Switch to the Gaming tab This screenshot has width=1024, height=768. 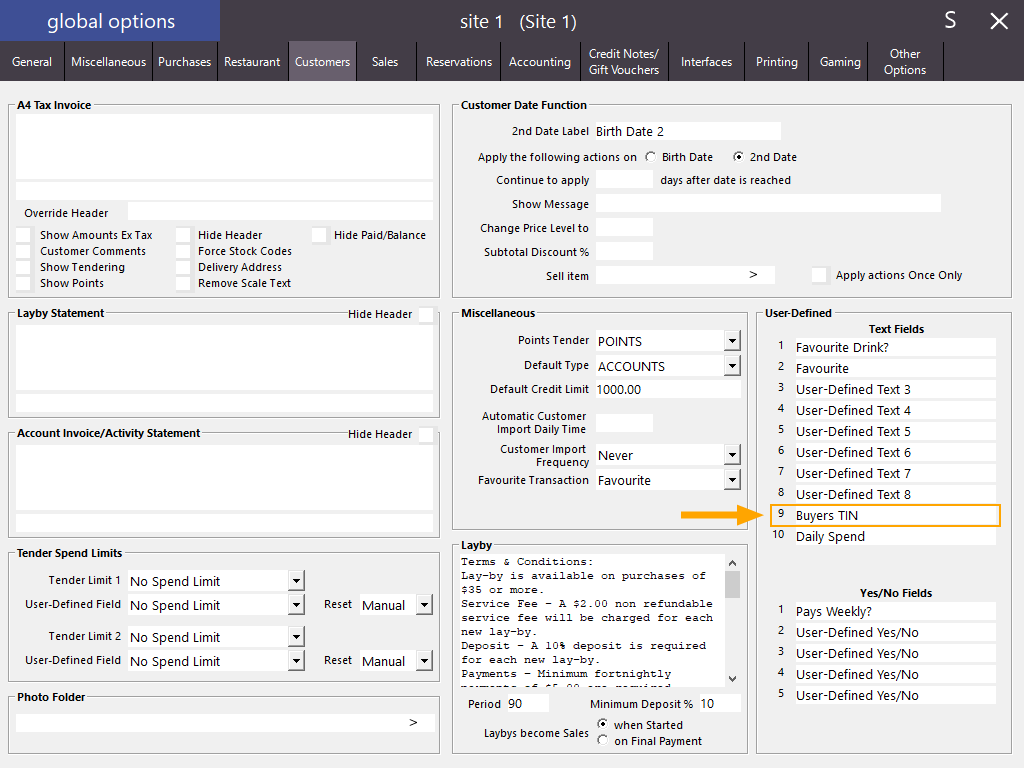(839, 61)
